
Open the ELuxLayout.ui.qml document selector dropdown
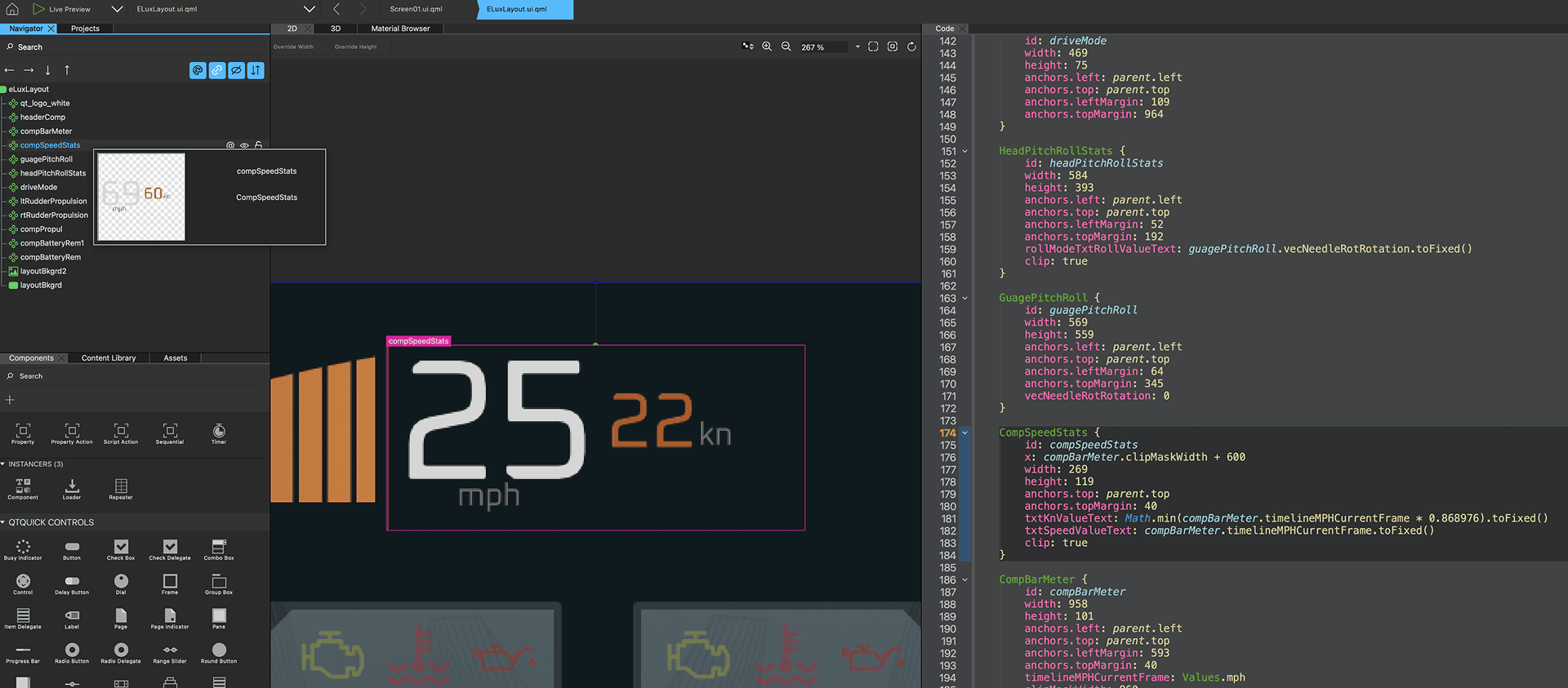tap(309, 9)
